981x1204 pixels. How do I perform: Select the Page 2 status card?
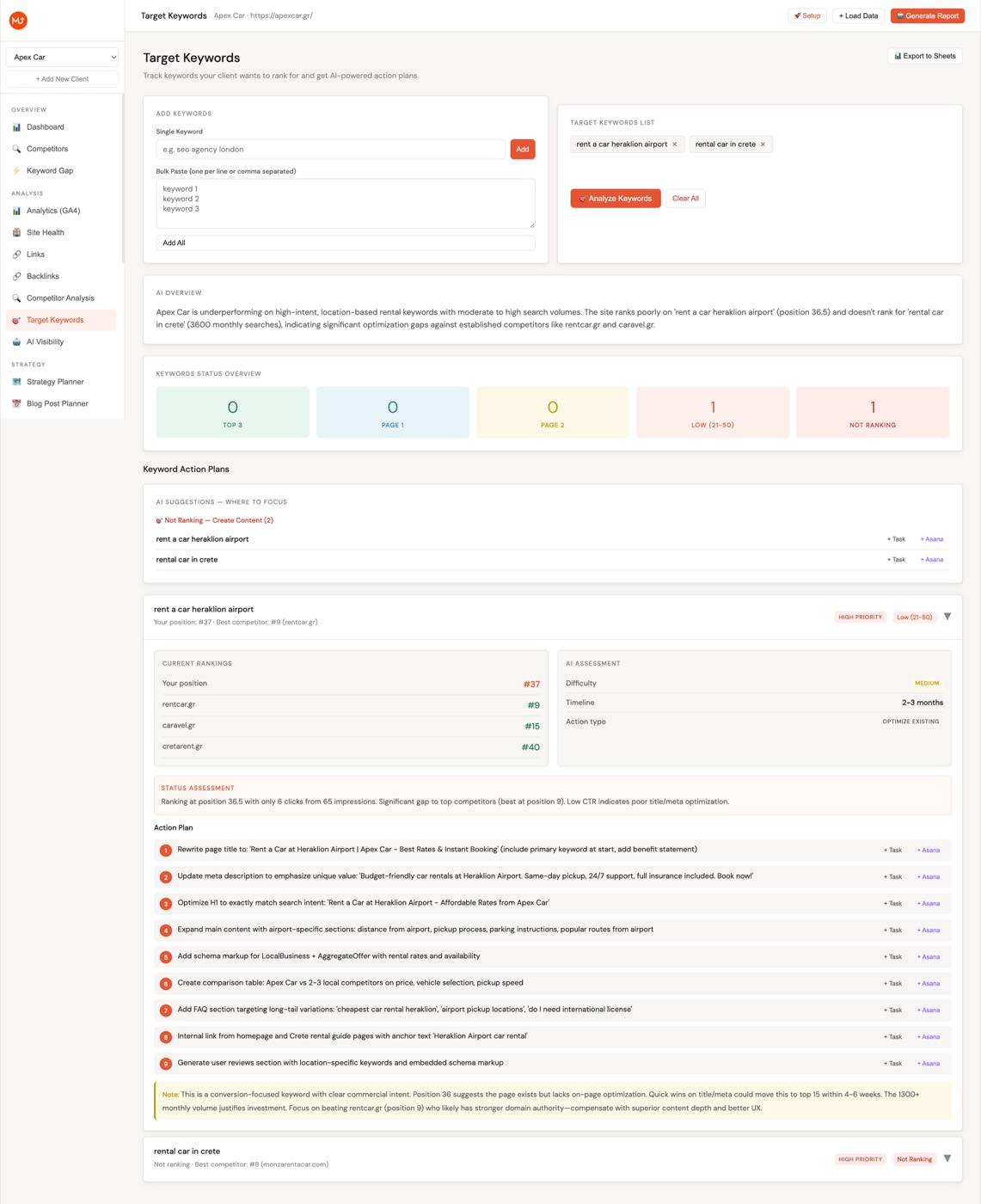[x=553, y=413]
